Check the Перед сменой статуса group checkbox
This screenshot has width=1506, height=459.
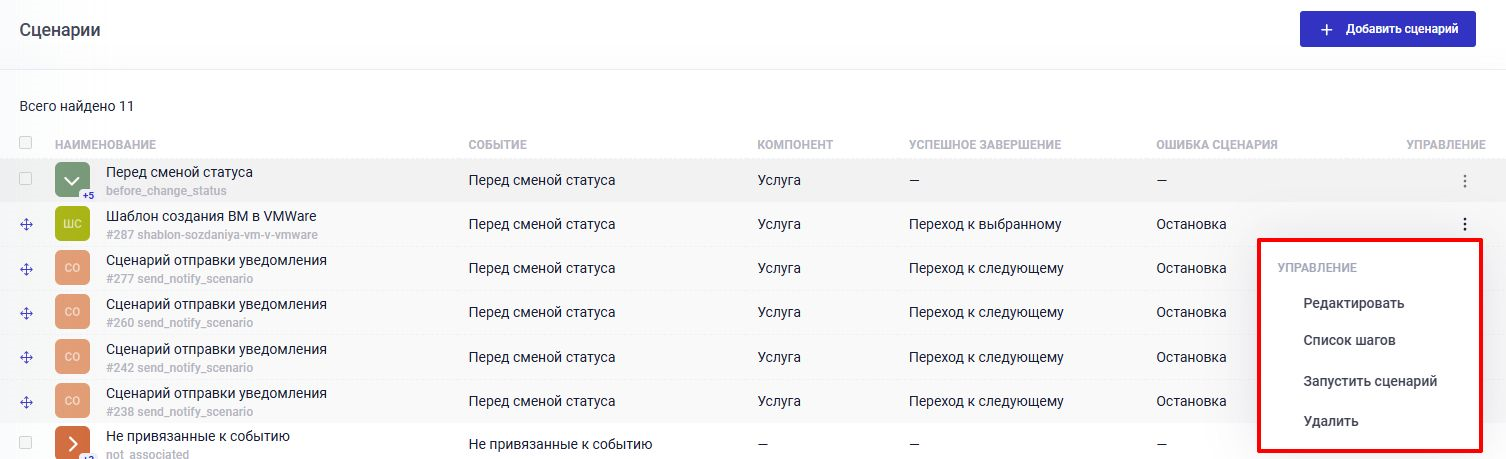[x=26, y=180]
